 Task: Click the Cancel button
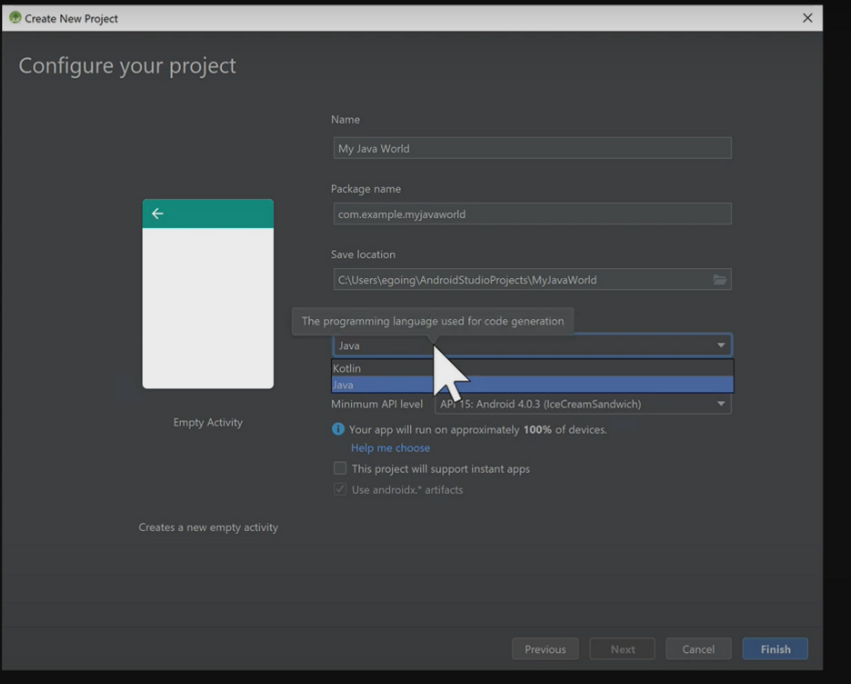[x=698, y=649]
